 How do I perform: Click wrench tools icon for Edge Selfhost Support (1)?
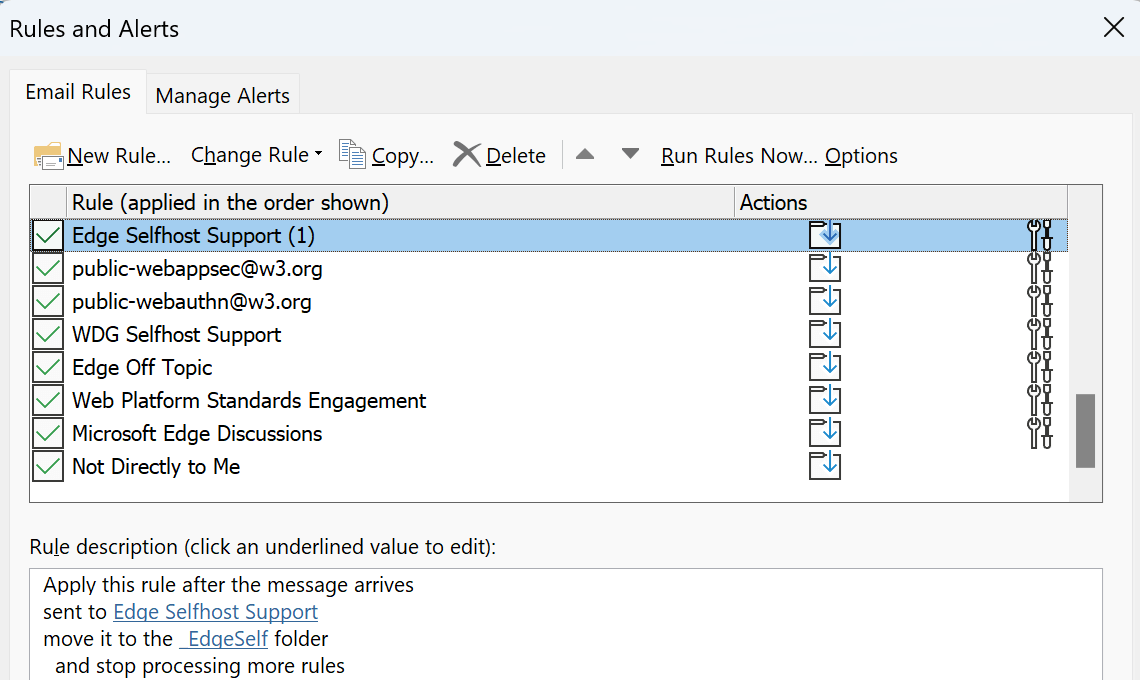pyautogui.click(x=1040, y=235)
